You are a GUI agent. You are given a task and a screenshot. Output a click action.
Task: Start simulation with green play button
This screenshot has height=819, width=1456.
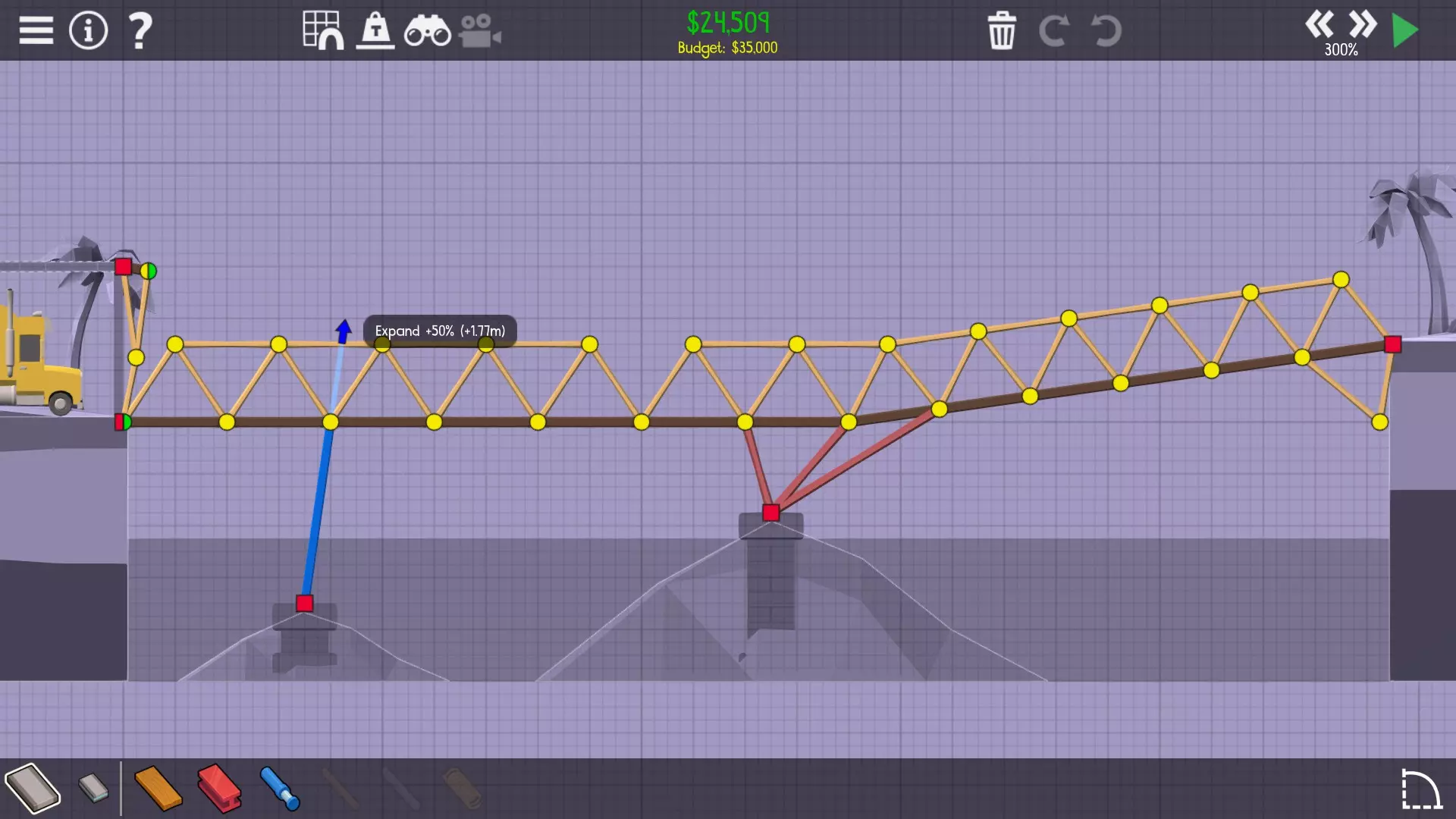(1405, 31)
